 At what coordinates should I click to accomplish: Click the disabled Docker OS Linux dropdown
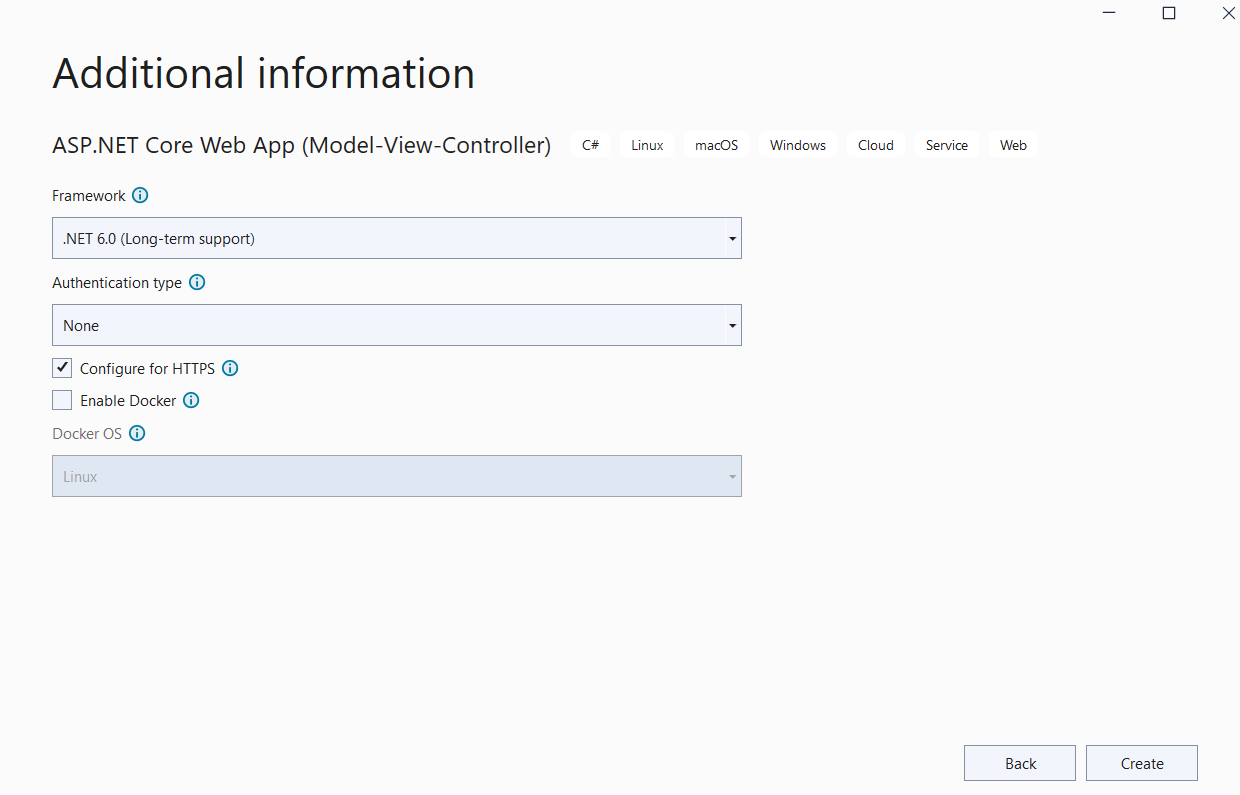pos(397,476)
